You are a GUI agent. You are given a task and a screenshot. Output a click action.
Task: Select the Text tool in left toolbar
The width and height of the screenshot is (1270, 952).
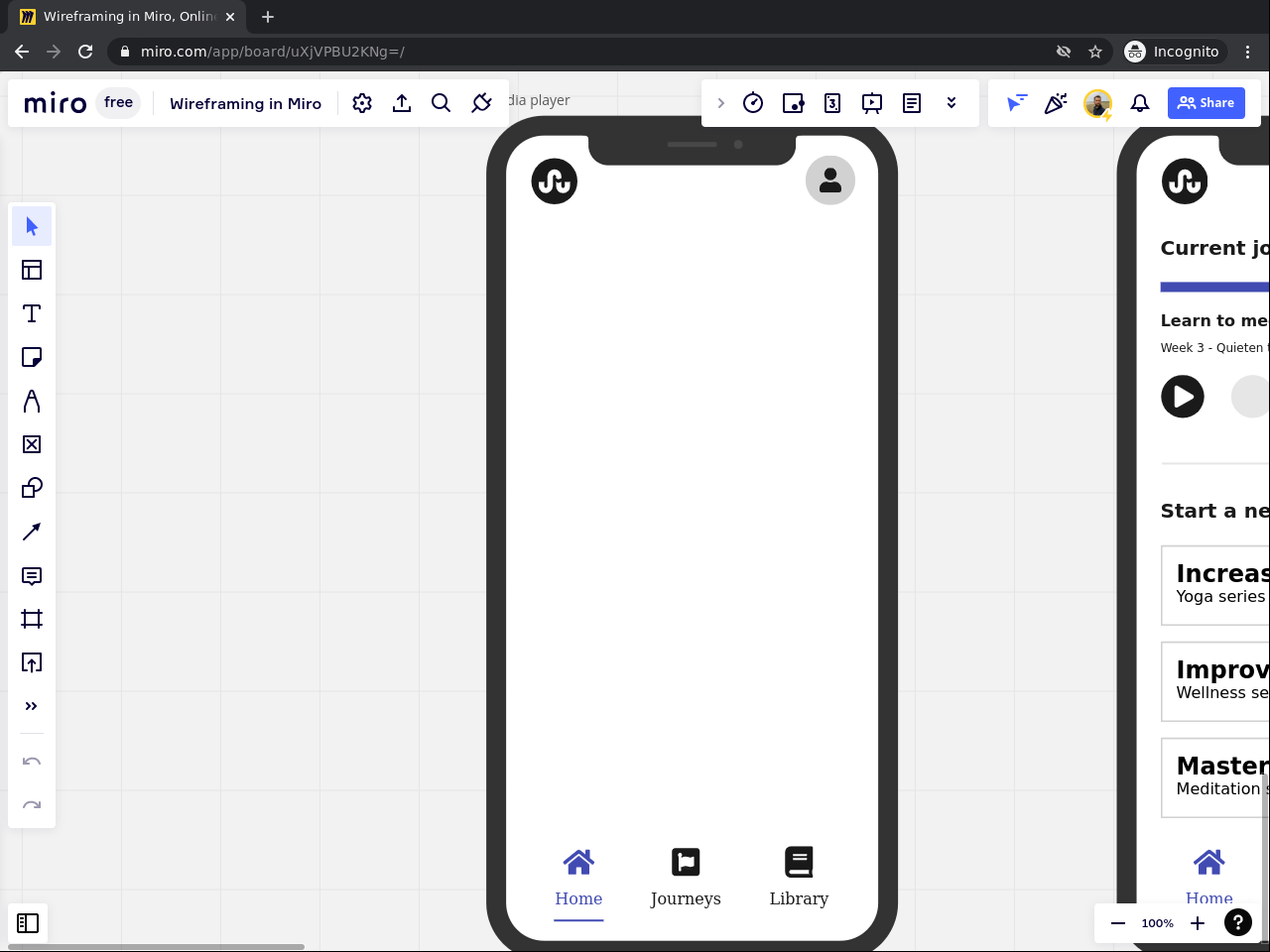pos(32,313)
